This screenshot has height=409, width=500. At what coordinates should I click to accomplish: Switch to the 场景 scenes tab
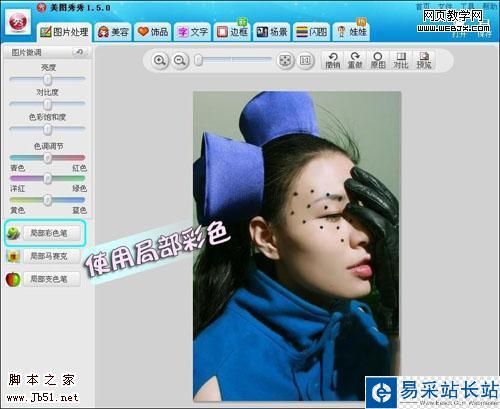coord(272,32)
